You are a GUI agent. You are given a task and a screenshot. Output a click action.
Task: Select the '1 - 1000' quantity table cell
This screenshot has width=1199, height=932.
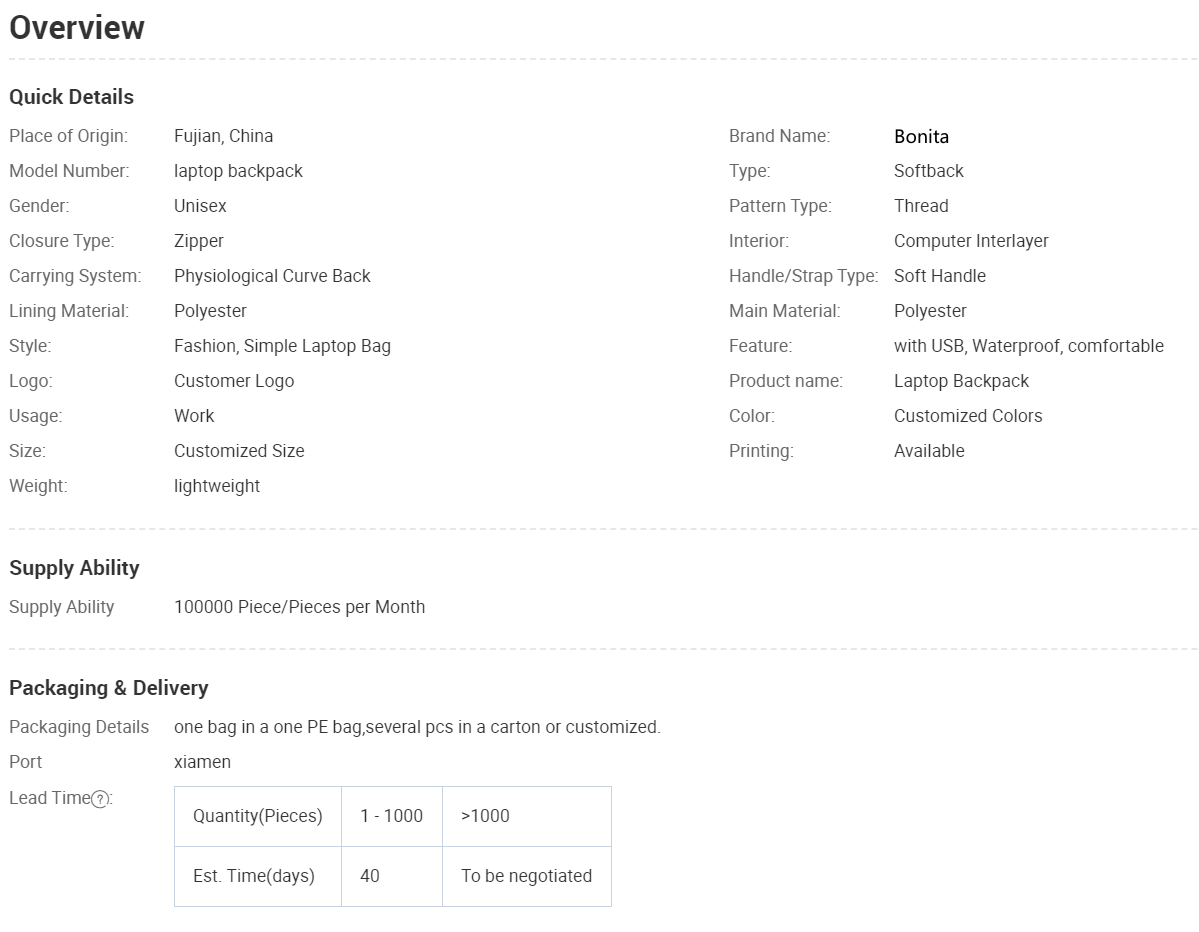tap(392, 817)
